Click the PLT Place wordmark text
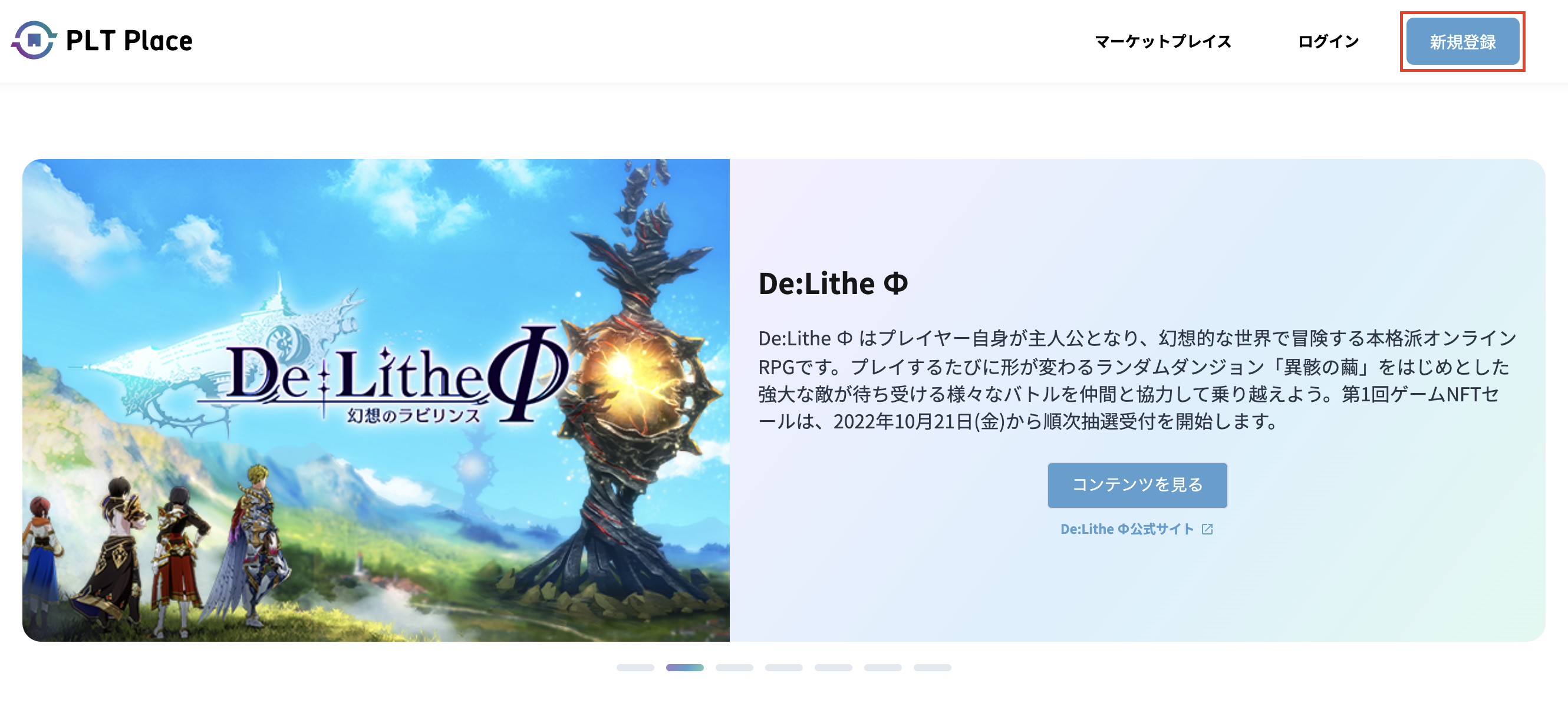The image size is (1568, 726). tap(129, 41)
